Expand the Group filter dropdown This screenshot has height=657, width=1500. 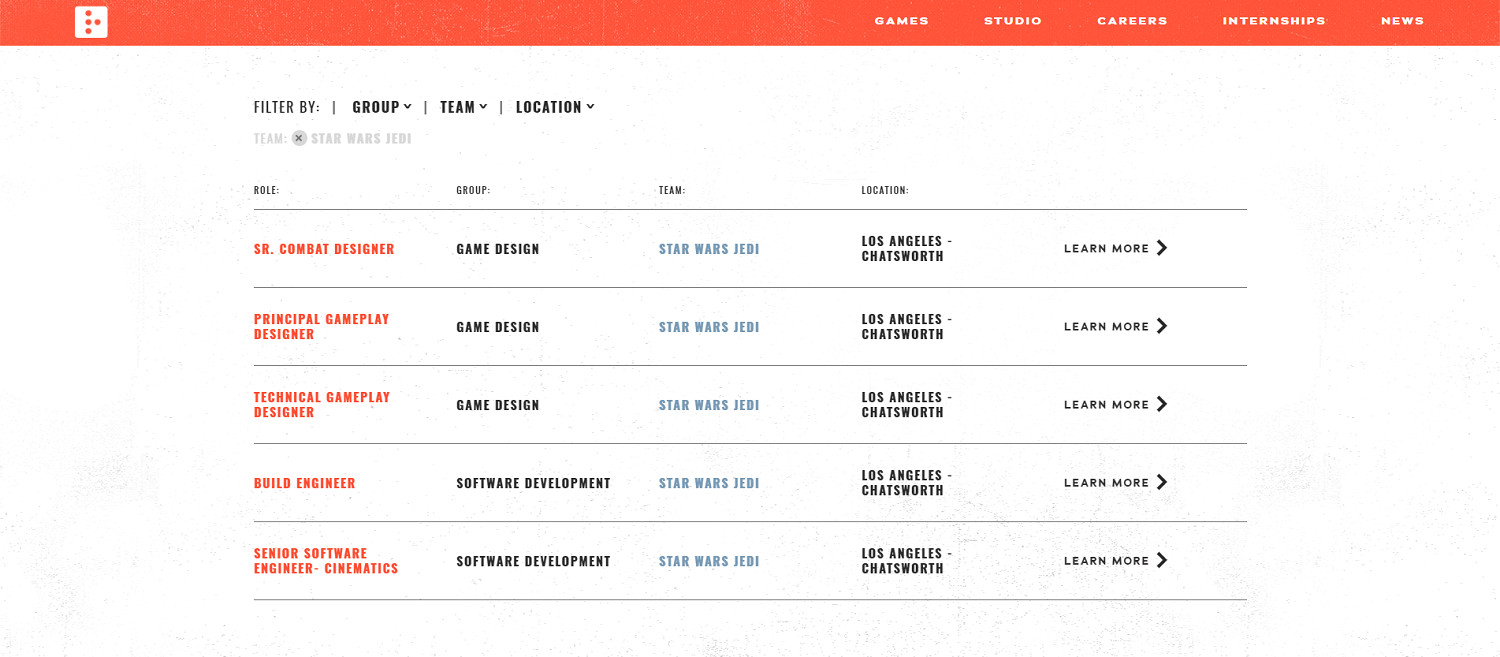coord(382,107)
